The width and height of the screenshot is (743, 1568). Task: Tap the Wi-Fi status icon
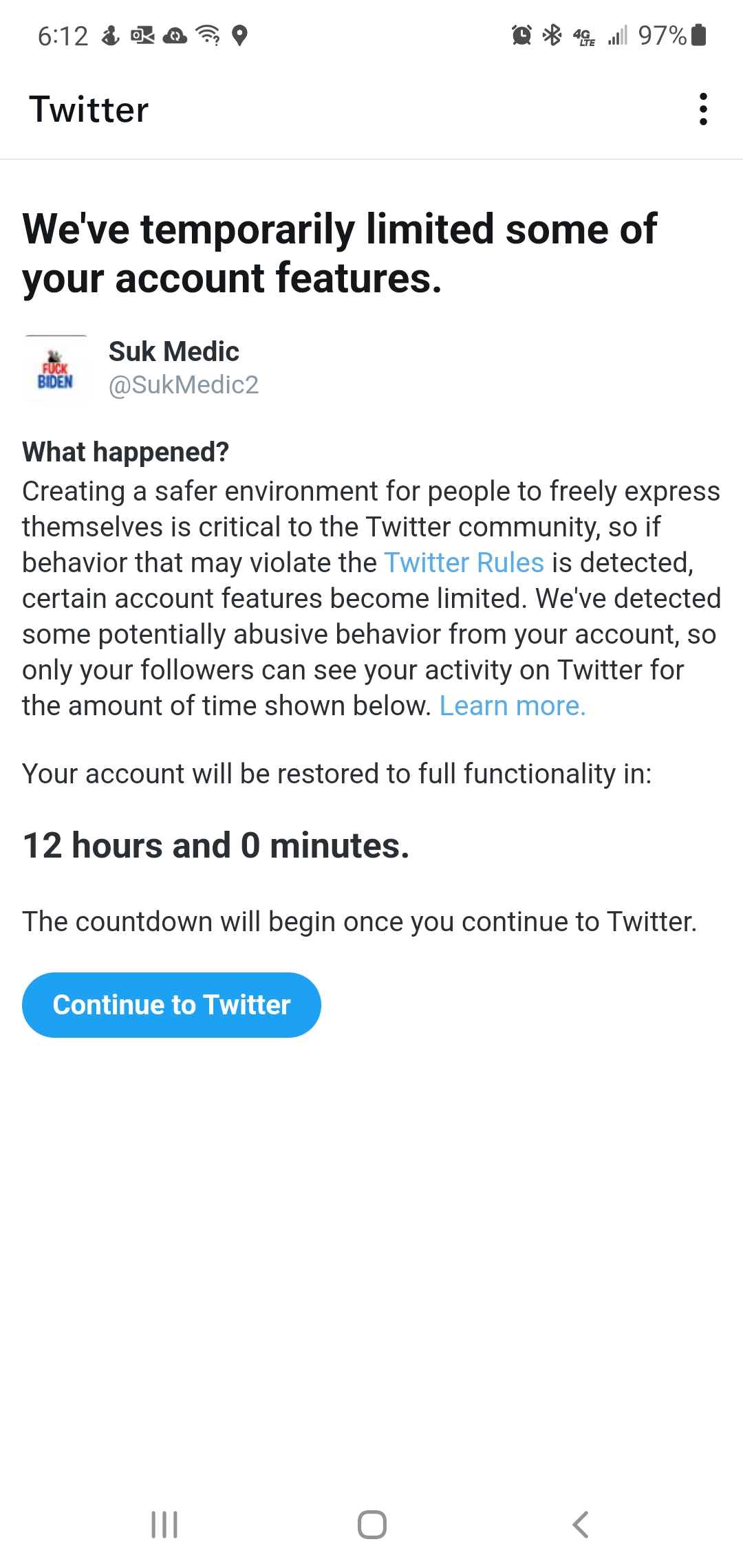click(208, 35)
